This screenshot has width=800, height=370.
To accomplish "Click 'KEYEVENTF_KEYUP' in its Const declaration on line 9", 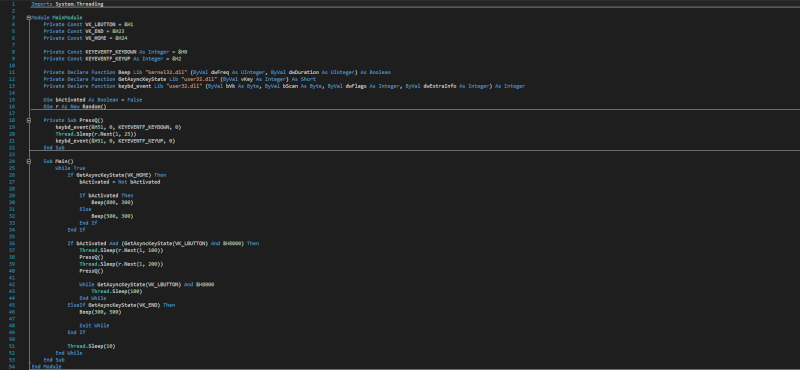I will click(107, 59).
